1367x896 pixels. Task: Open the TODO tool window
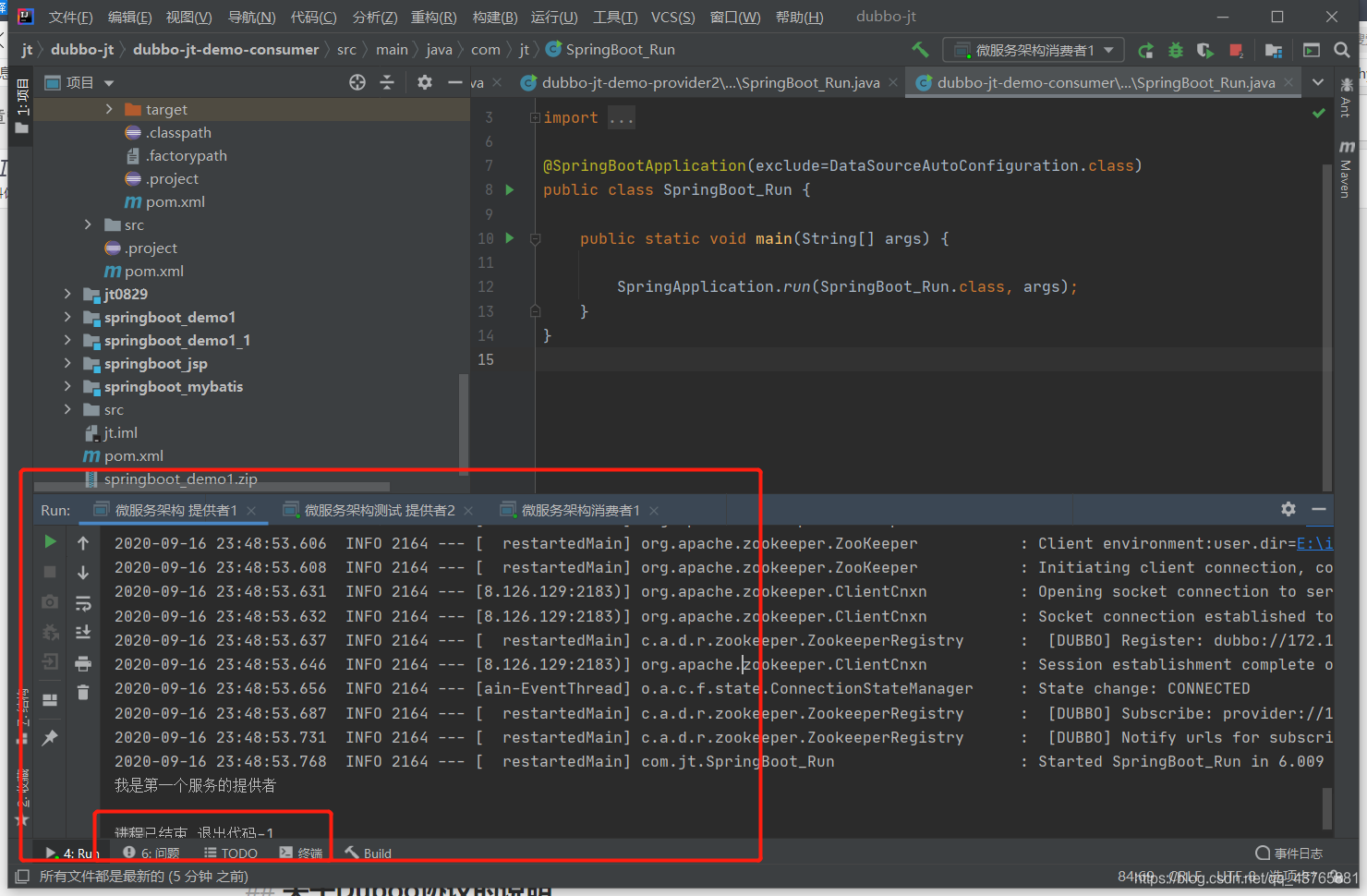click(x=231, y=854)
